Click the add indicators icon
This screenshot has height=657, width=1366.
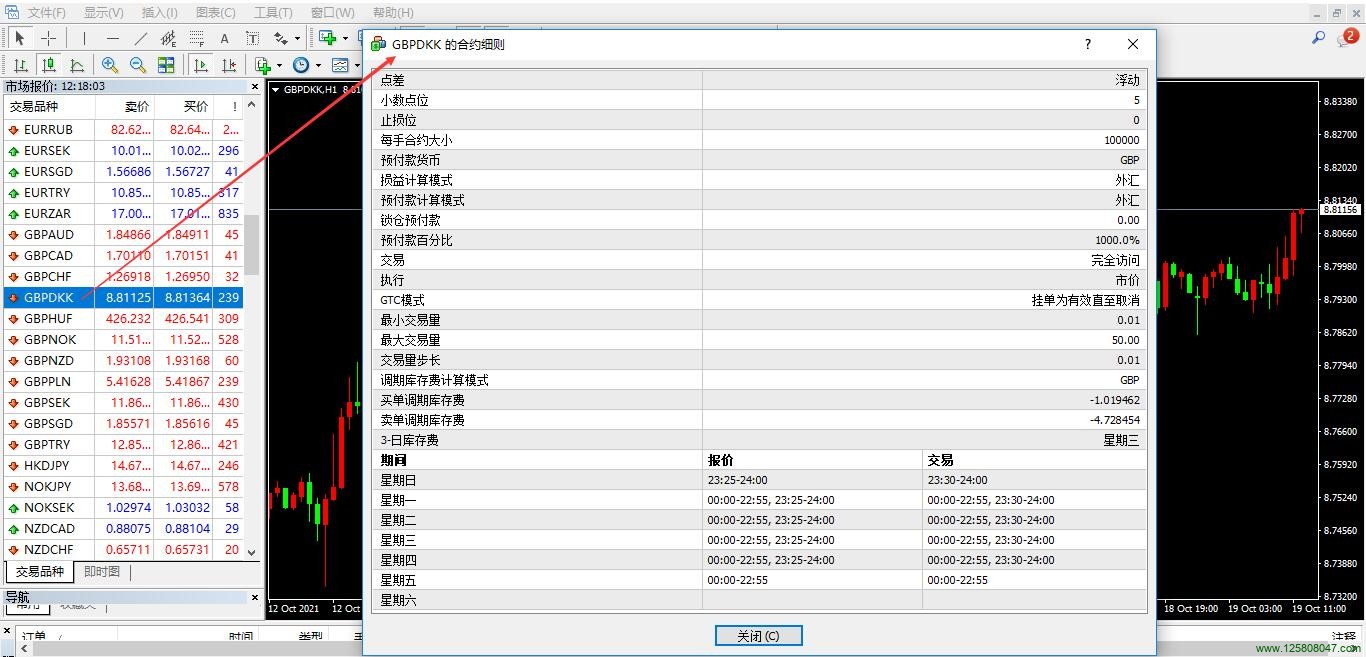(263, 65)
